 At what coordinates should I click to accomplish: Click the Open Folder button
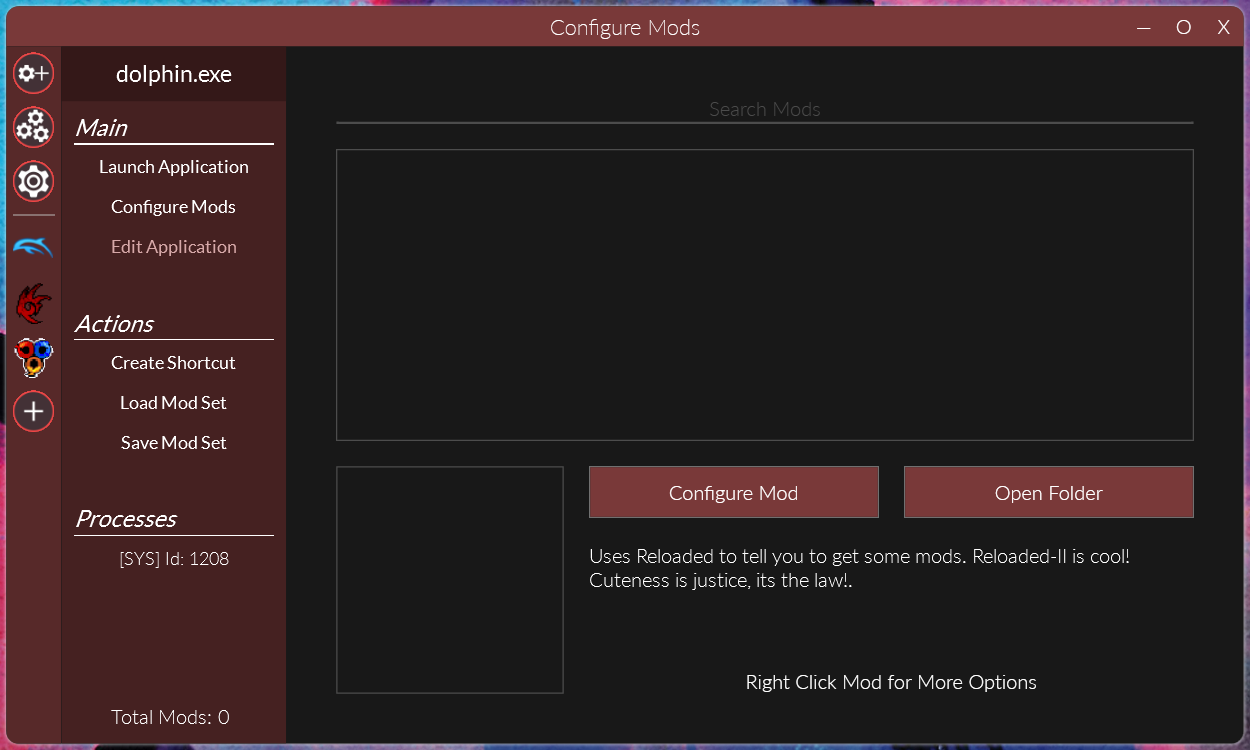(1049, 492)
